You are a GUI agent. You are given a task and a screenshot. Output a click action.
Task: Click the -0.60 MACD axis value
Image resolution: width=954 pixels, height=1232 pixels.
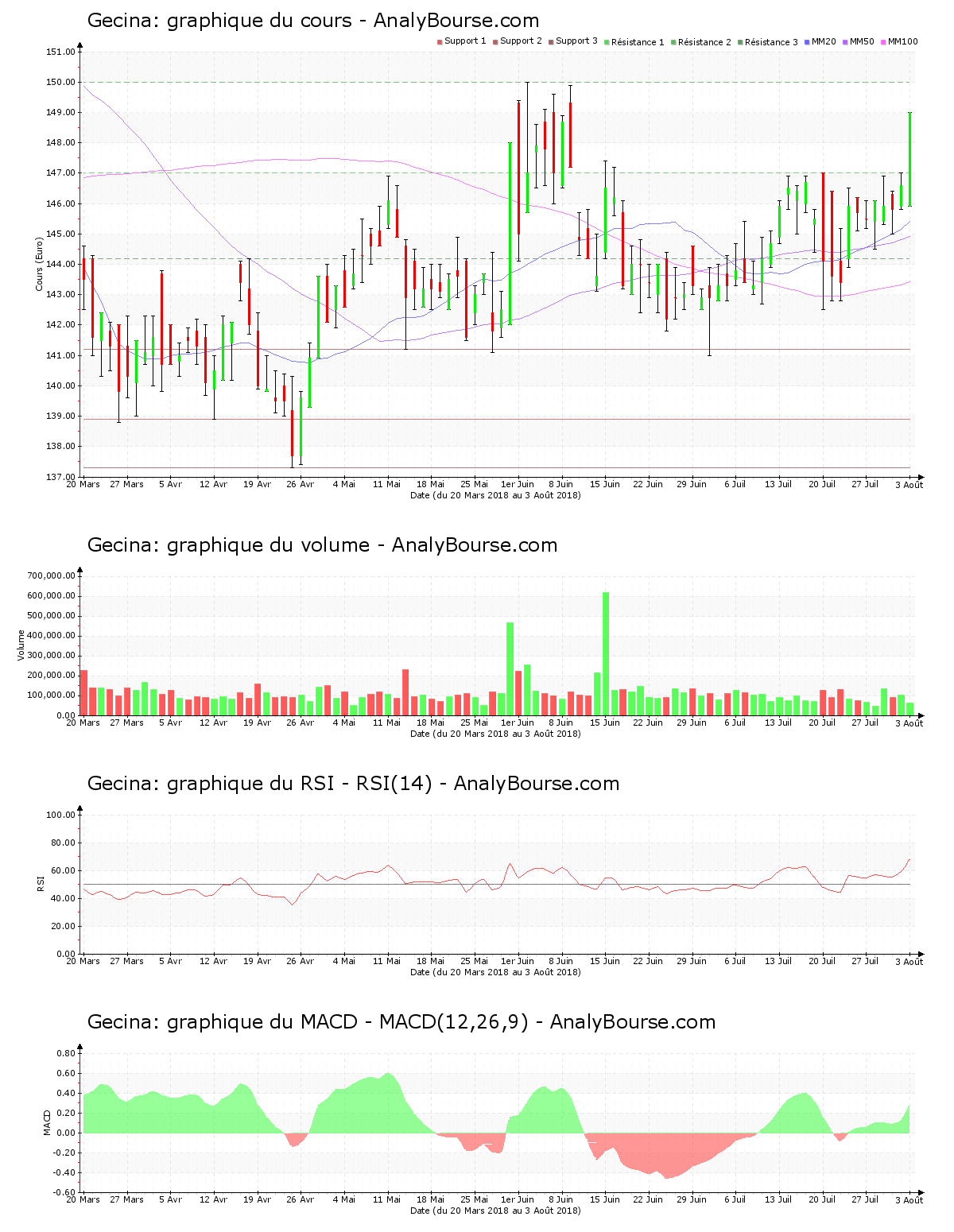coord(64,1192)
